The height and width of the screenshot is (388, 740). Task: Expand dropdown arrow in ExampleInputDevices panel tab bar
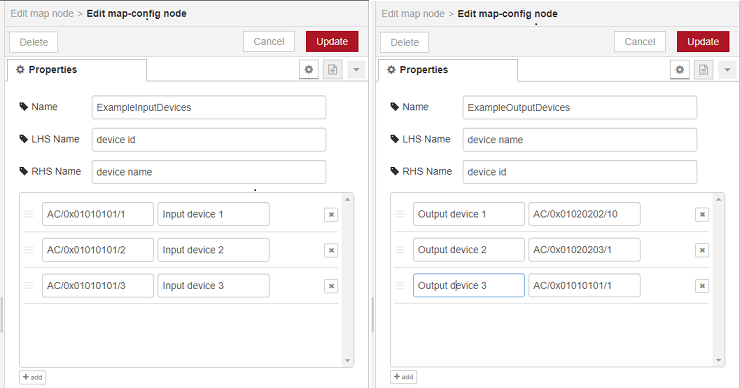356,70
